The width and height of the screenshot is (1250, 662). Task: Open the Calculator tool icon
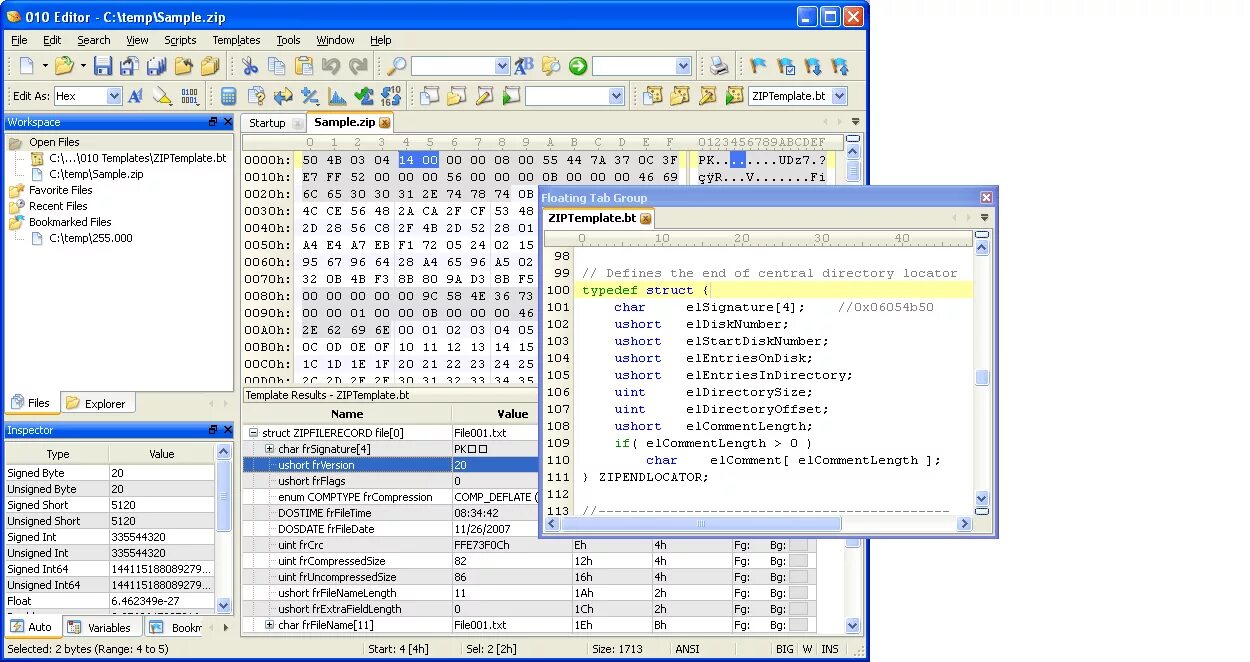(229, 96)
